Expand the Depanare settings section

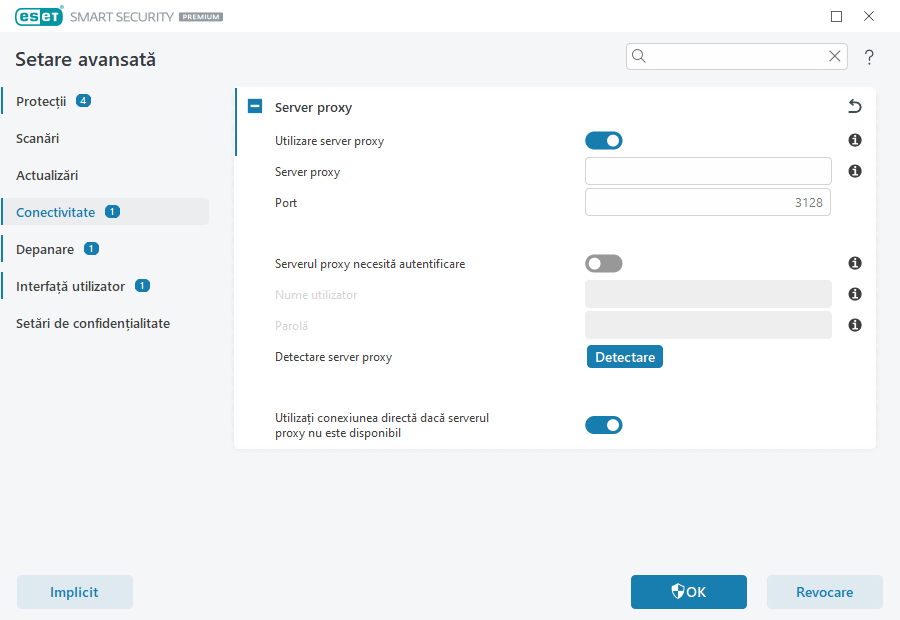[x=47, y=248]
